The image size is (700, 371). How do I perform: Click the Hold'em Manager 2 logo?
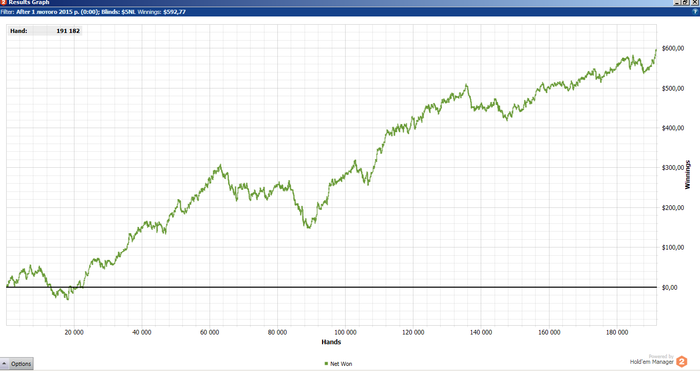click(x=681, y=361)
